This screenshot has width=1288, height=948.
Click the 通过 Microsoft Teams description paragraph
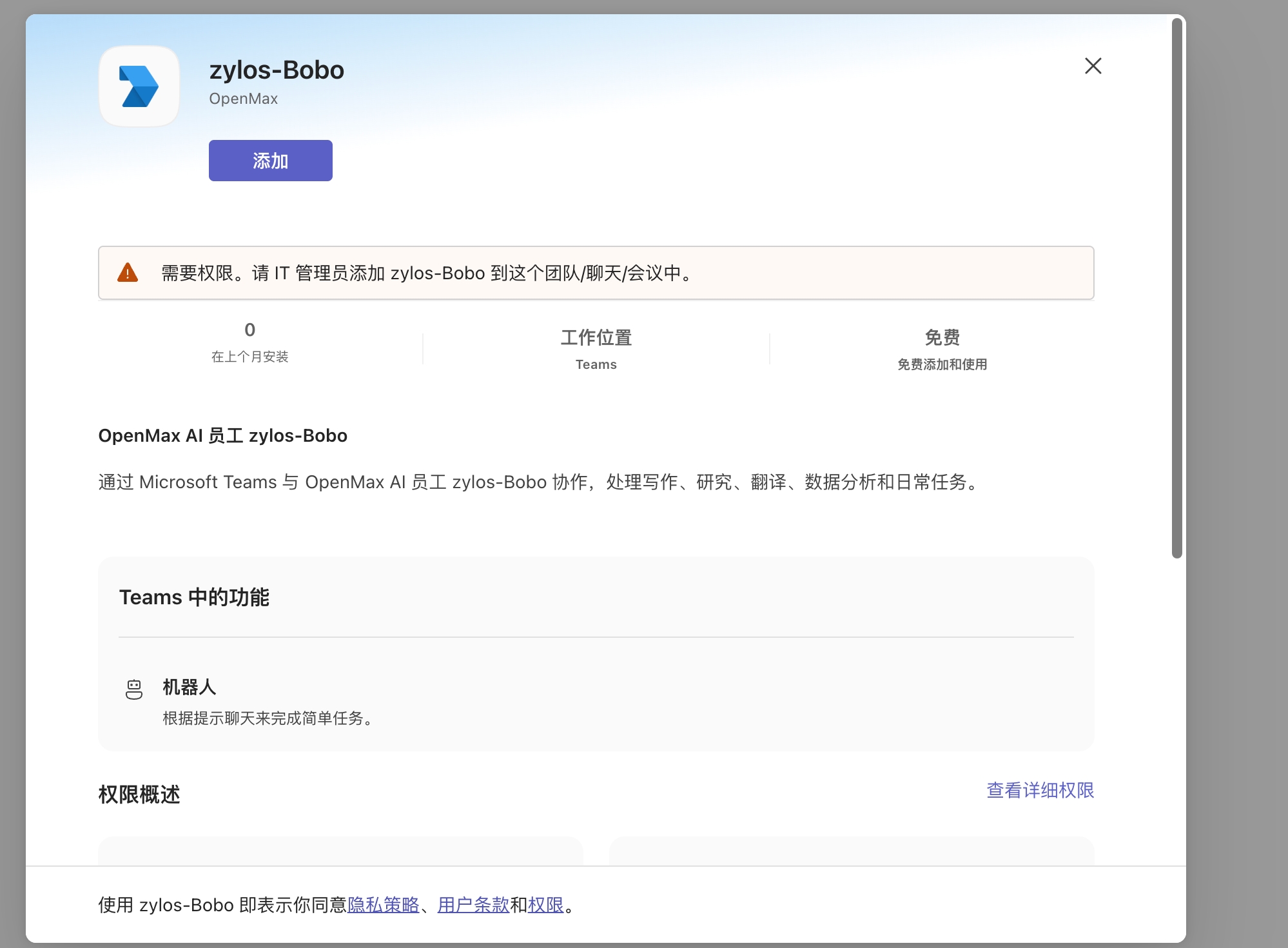point(540,482)
